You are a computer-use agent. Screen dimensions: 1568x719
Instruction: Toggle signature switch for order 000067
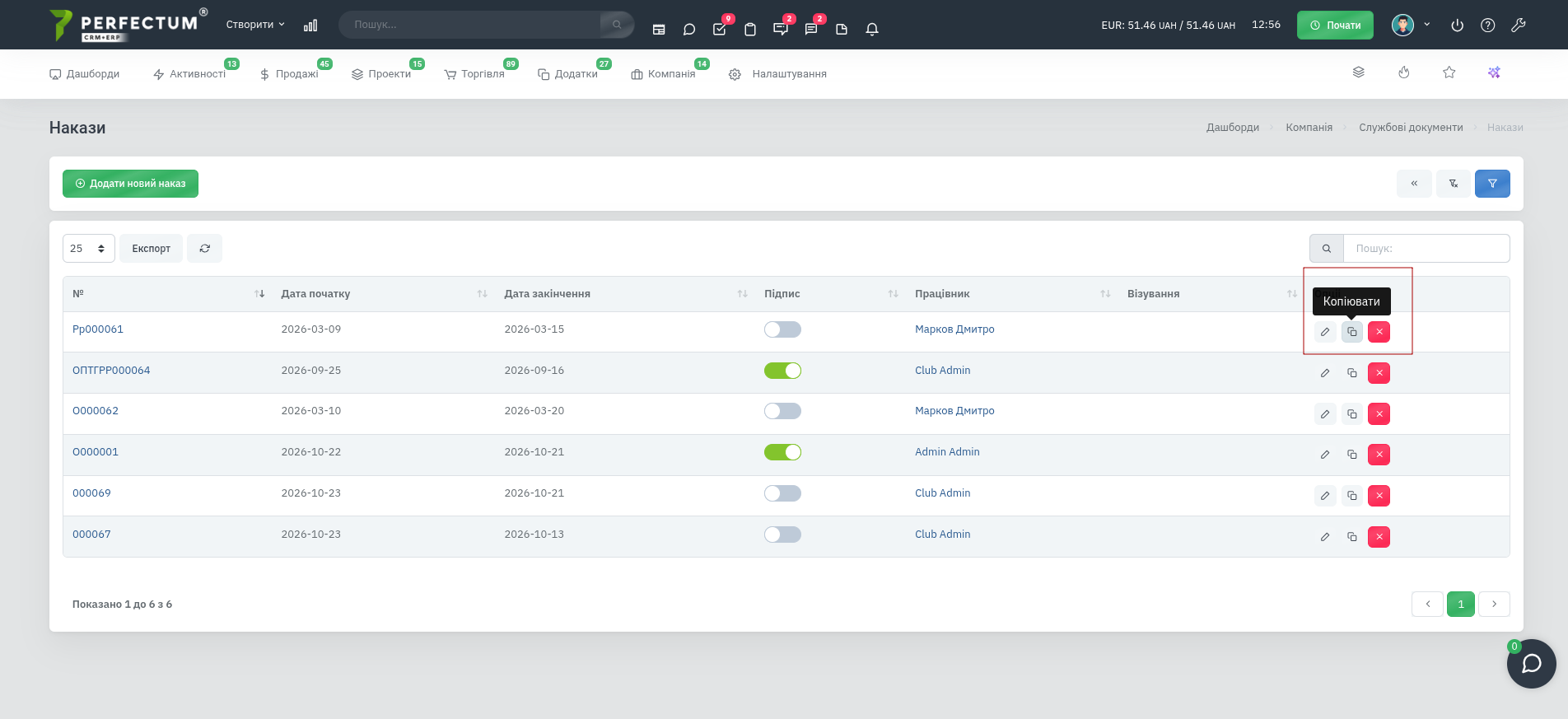tap(782, 535)
